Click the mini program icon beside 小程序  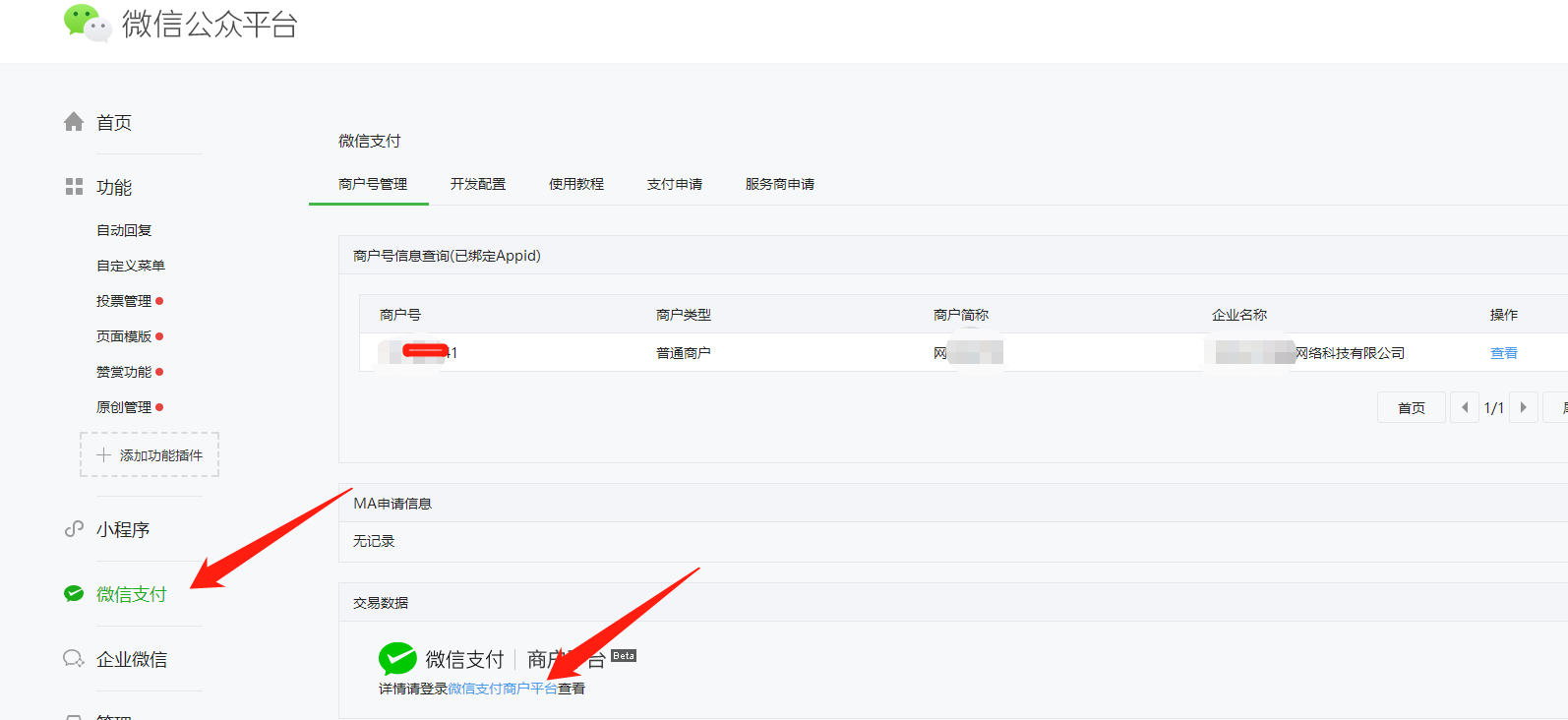tap(74, 529)
